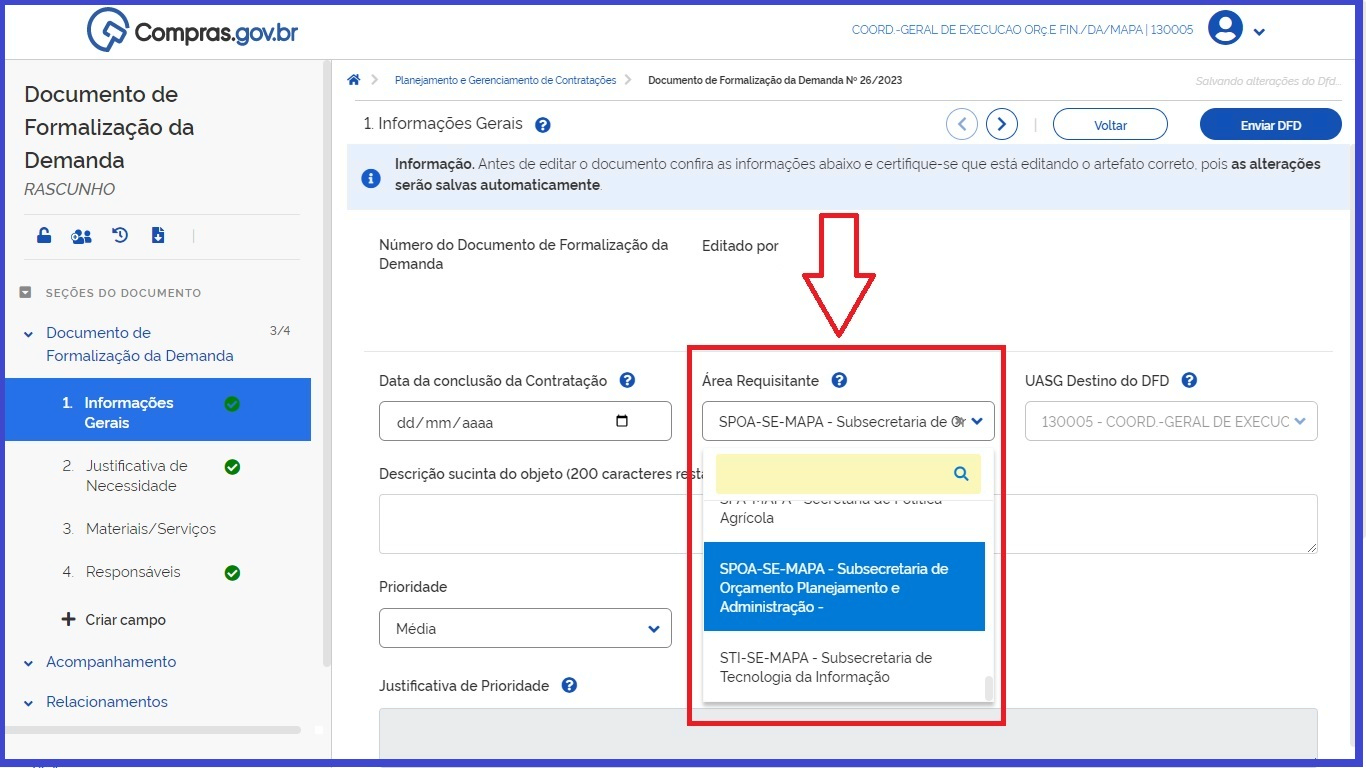1366x768 pixels.
Task: Go to next section with right arrow
Action: pos(1001,125)
